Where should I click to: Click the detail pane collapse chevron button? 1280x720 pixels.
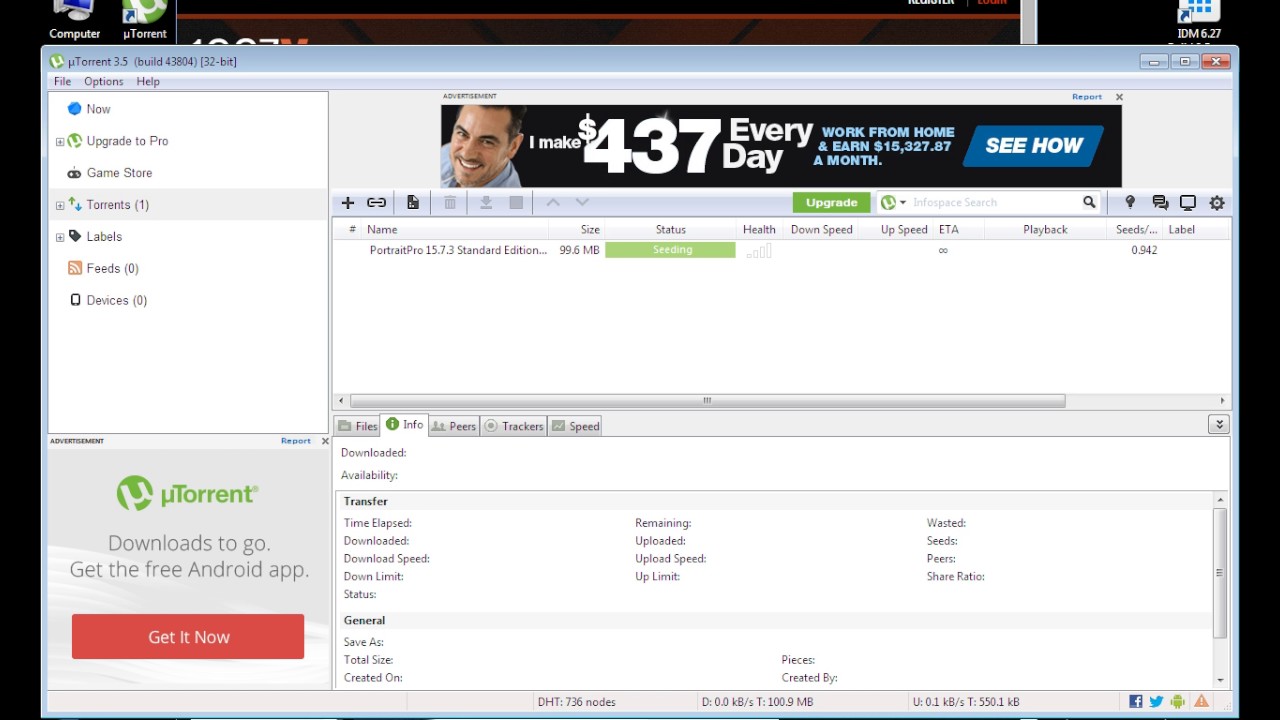[1218, 425]
